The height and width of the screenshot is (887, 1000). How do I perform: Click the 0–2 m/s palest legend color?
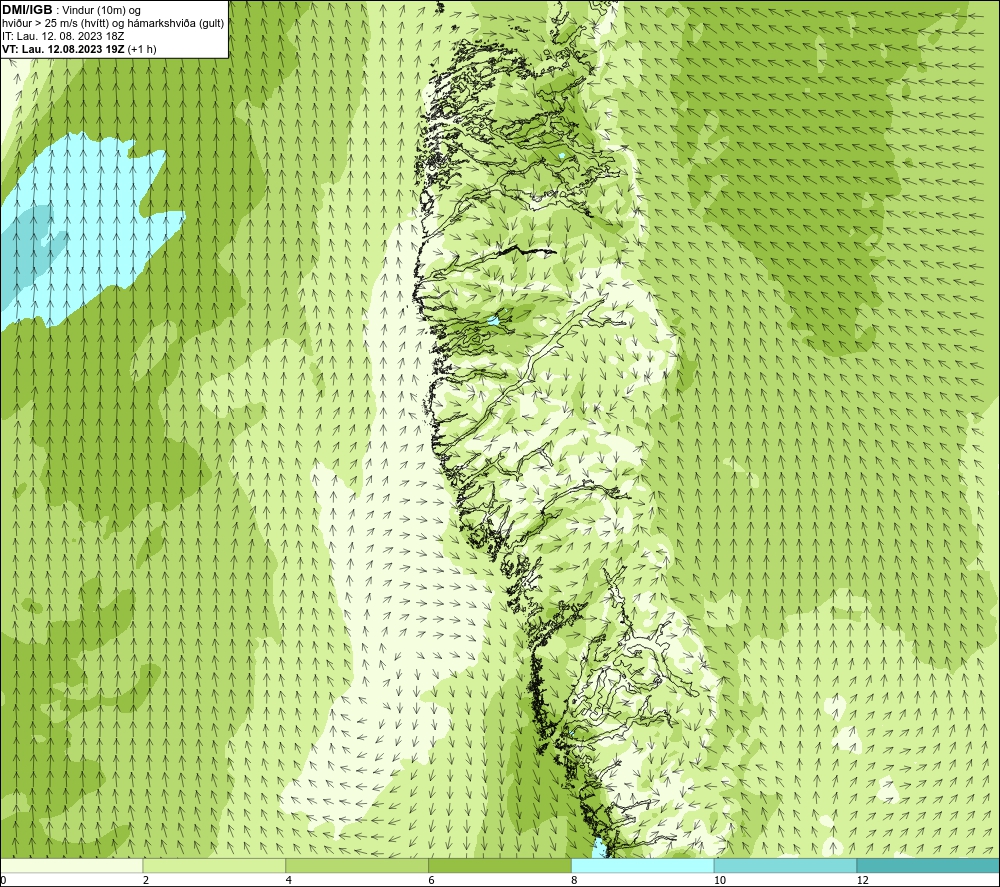[x=71, y=865]
